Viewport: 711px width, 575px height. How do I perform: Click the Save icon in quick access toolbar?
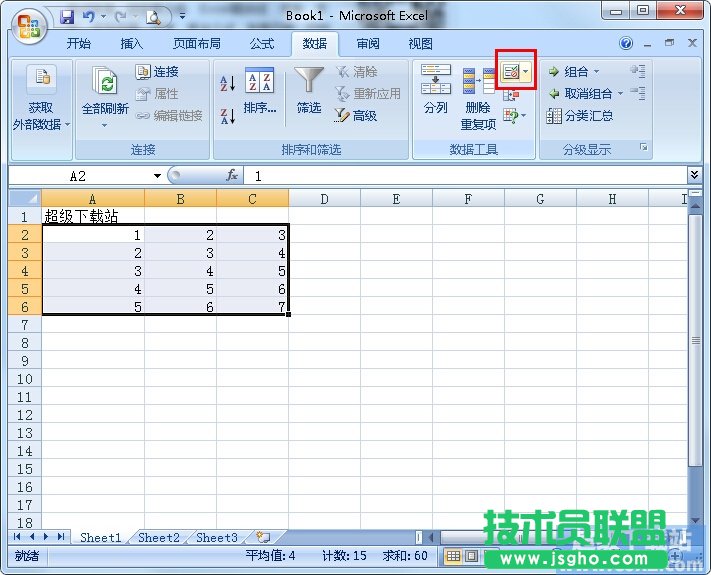(68, 17)
